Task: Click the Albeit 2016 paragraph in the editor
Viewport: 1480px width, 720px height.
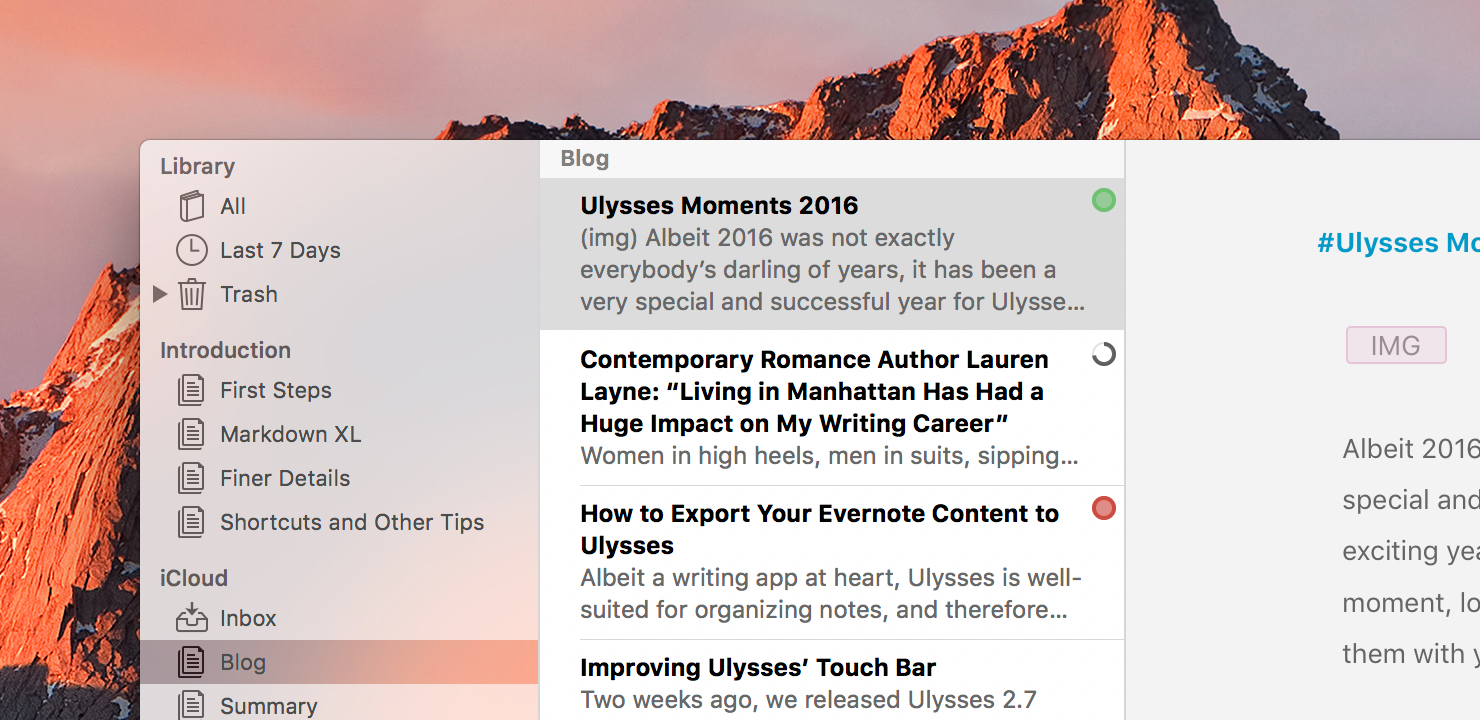Action: pyautogui.click(x=1411, y=551)
